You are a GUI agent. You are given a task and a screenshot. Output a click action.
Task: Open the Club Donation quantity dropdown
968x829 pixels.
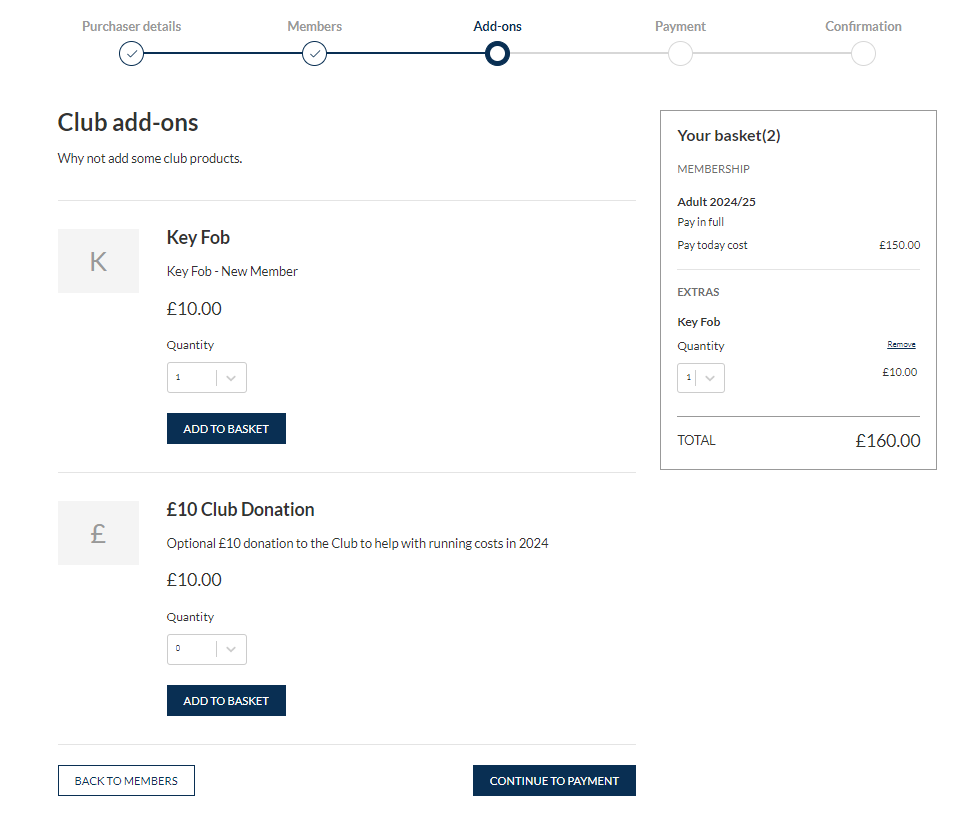click(x=207, y=649)
